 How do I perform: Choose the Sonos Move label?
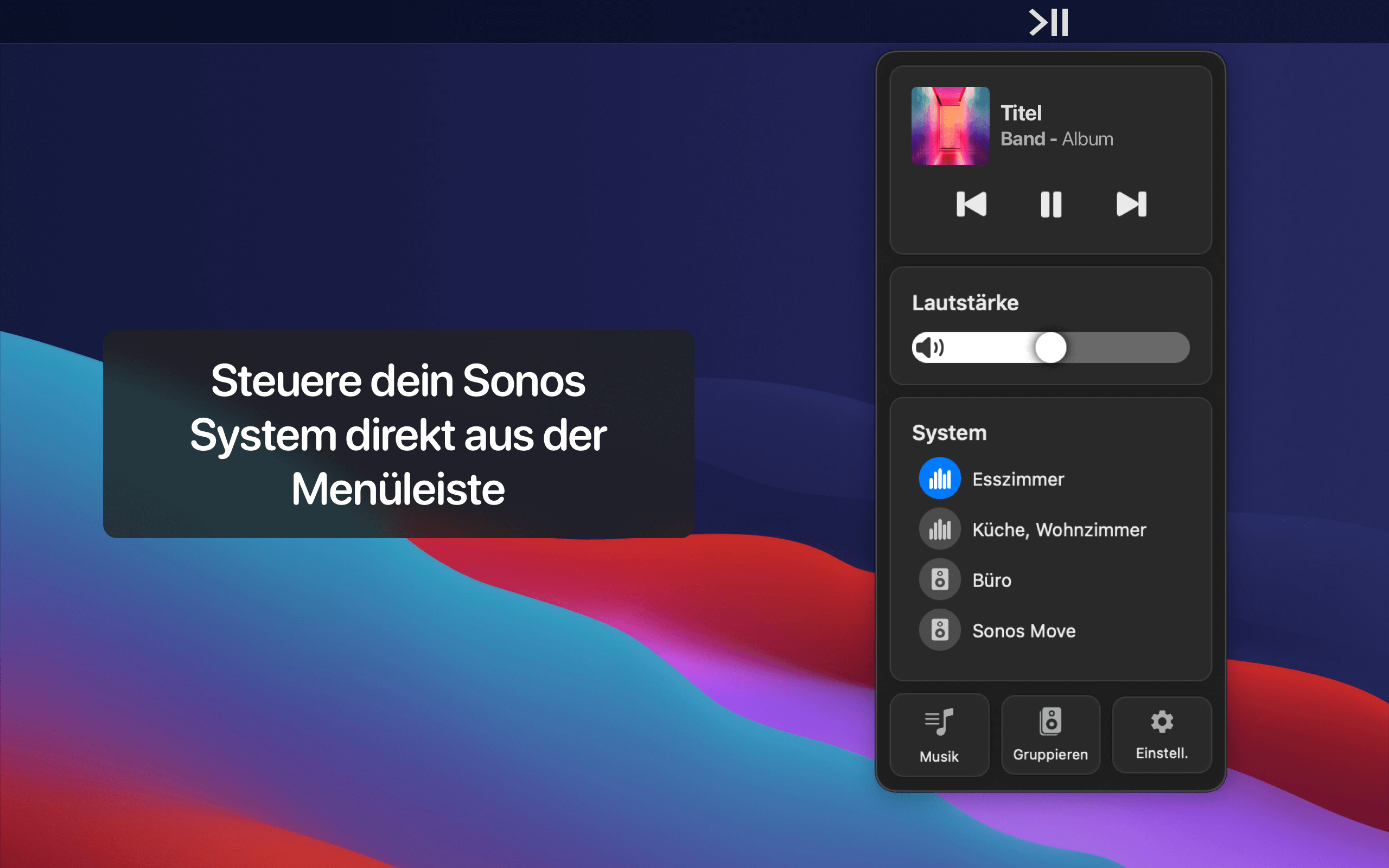[x=1024, y=630]
